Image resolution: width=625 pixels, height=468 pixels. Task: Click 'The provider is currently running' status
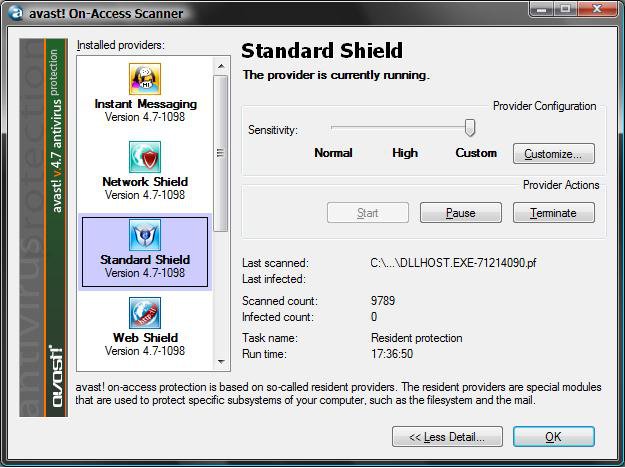pos(336,75)
